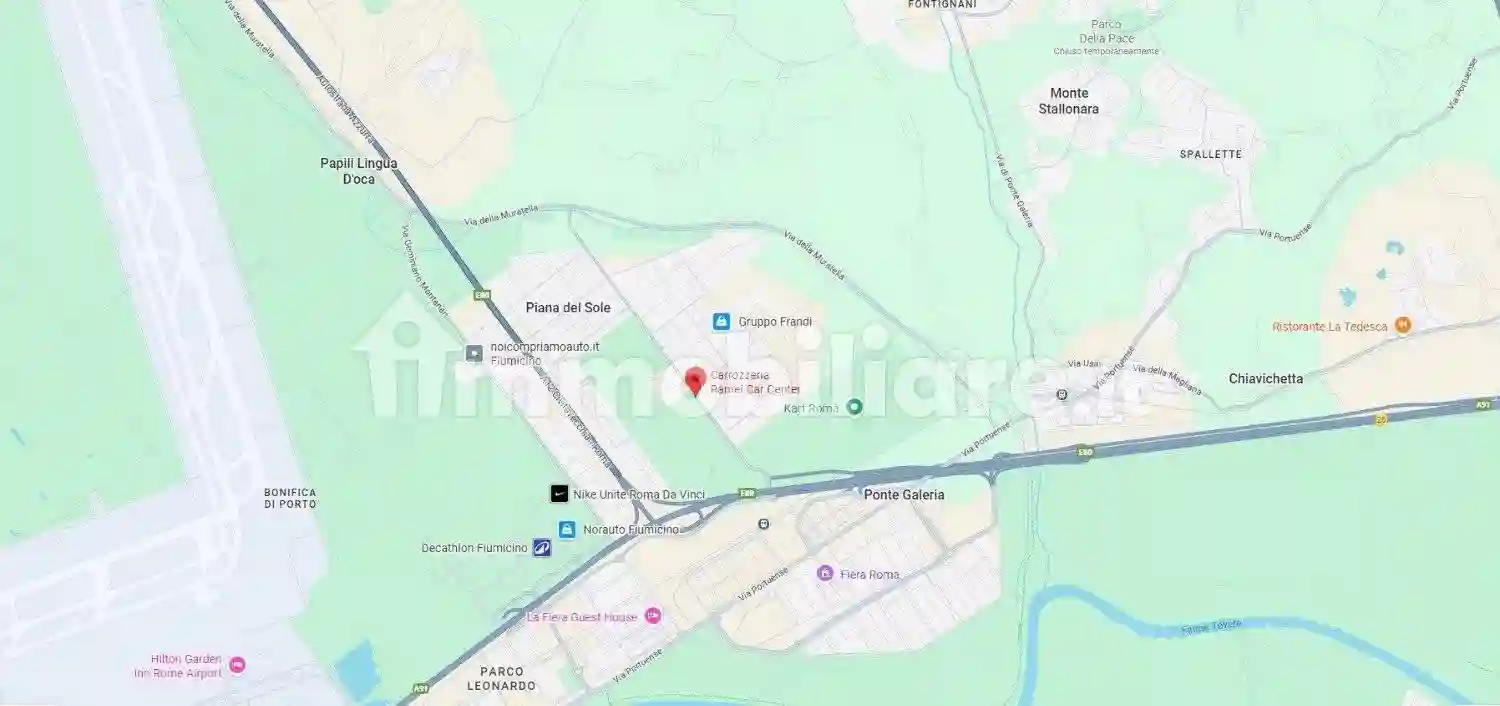Open the Hilton Garden Inn hotel icon

[x=237, y=665]
